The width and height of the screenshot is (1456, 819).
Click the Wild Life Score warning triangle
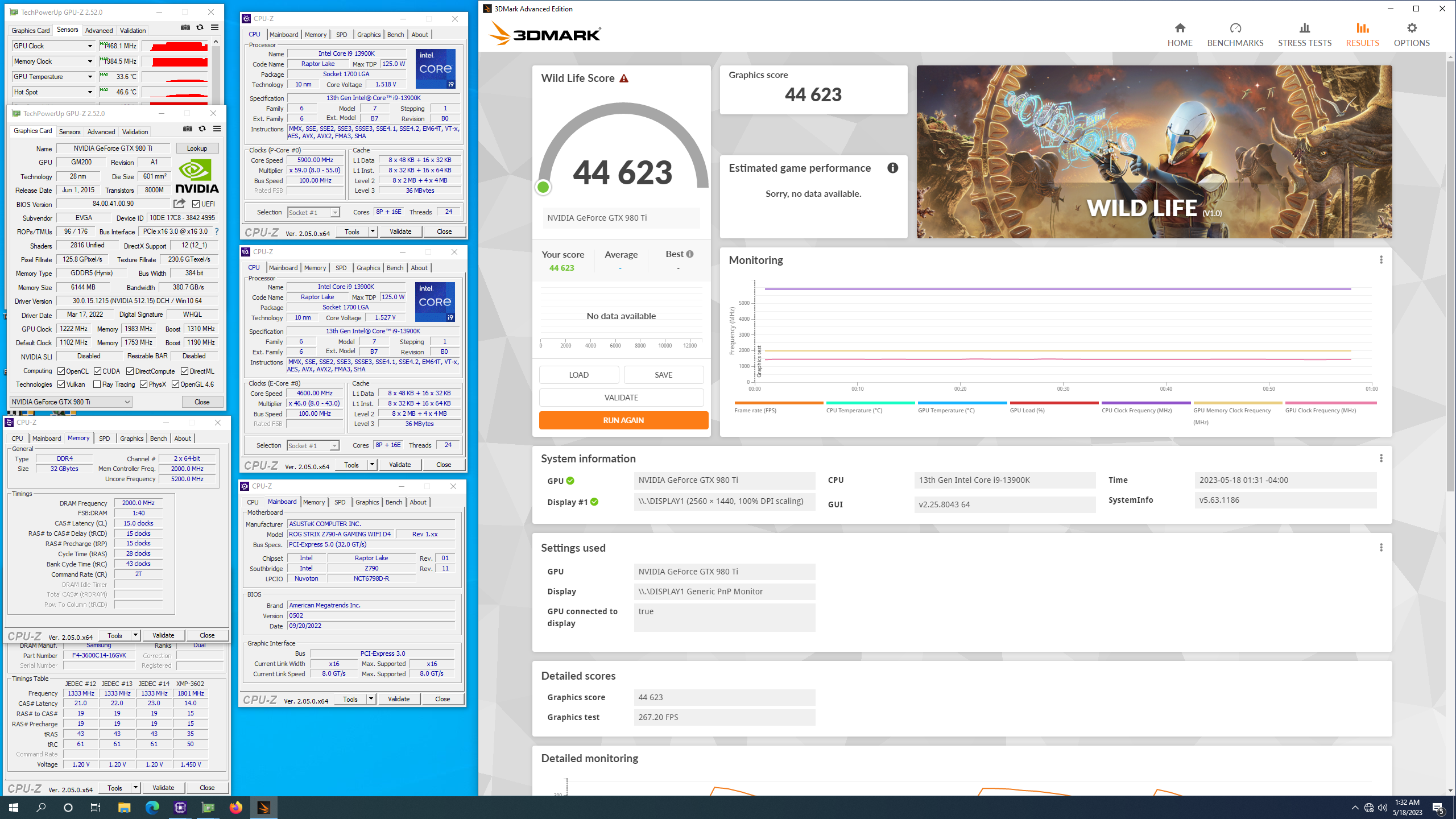624,78
